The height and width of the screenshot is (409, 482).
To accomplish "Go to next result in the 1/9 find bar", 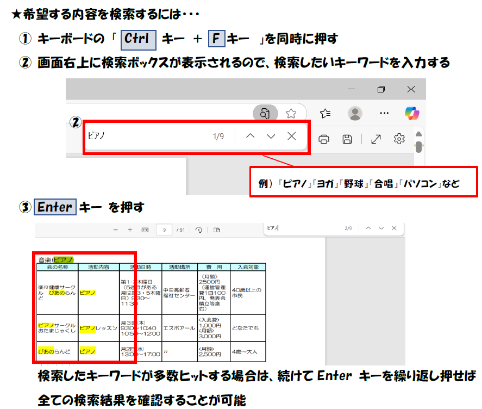I will [271, 136].
